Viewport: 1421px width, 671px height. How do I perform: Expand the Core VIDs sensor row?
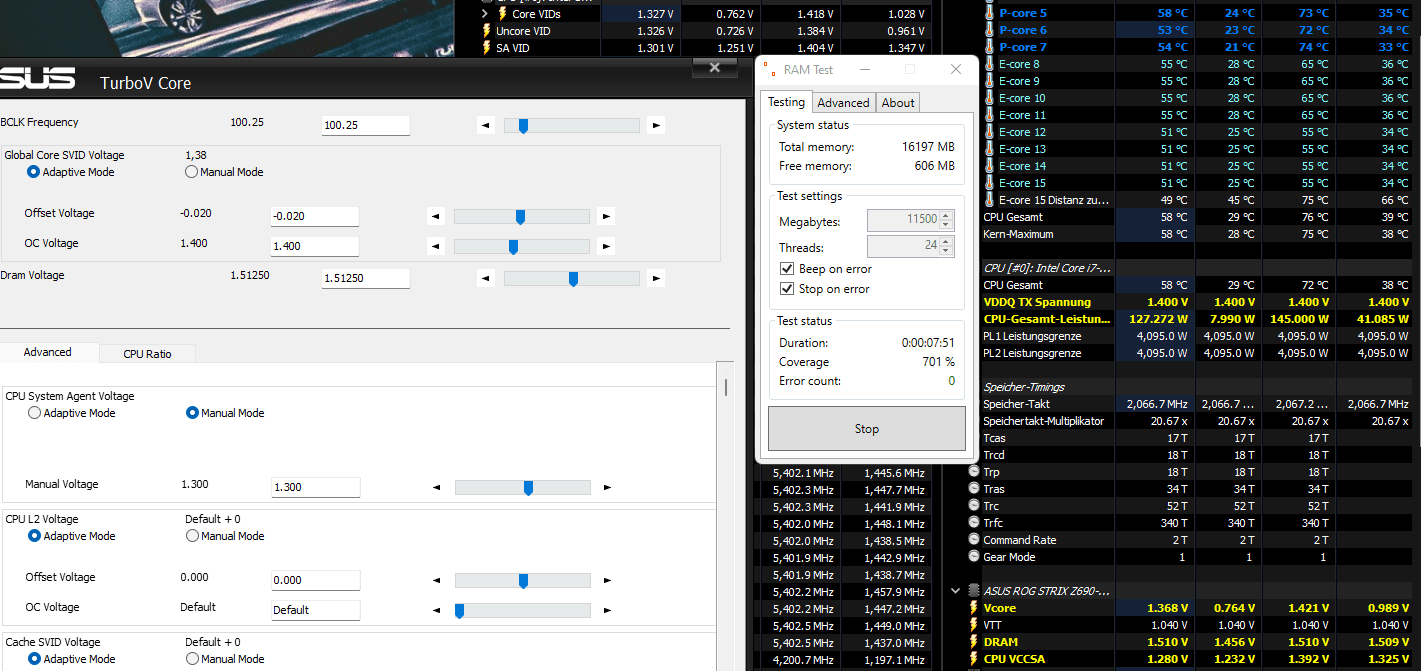pos(486,14)
